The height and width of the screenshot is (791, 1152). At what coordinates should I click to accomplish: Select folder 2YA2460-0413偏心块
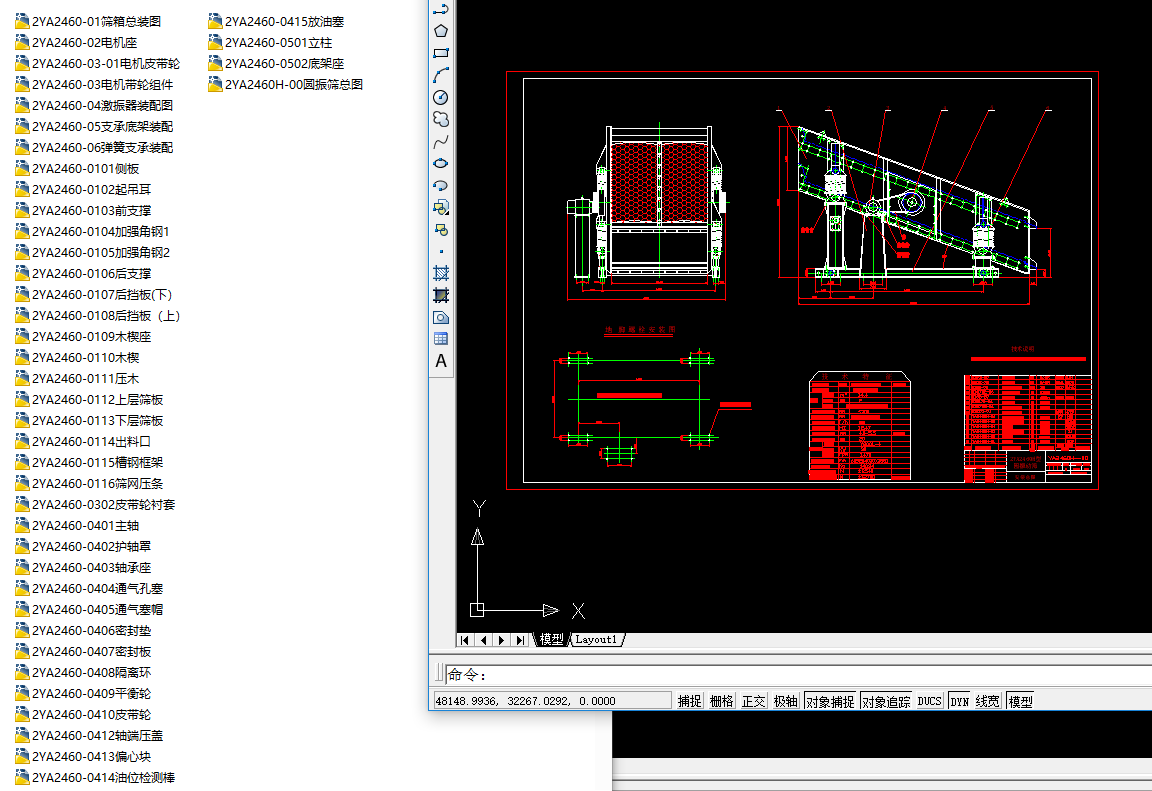point(83,756)
